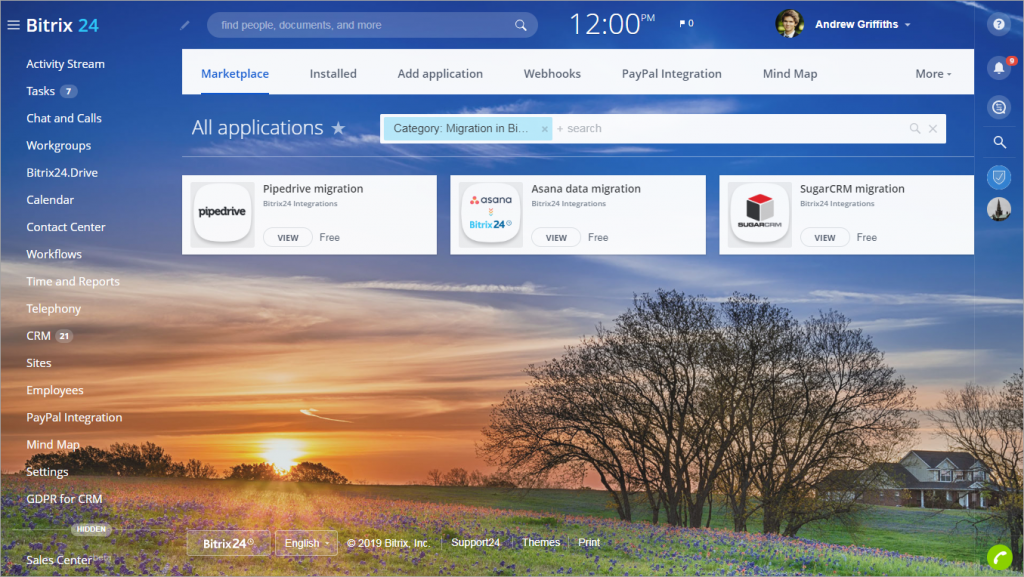Click Andrew Griffiths profile photo
This screenshot has width=1024, height=577.
pos(789,24)
